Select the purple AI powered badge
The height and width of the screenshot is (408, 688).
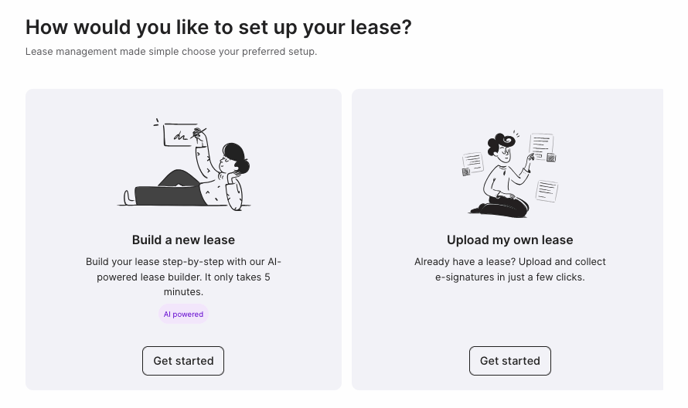(x=183, y=314)
